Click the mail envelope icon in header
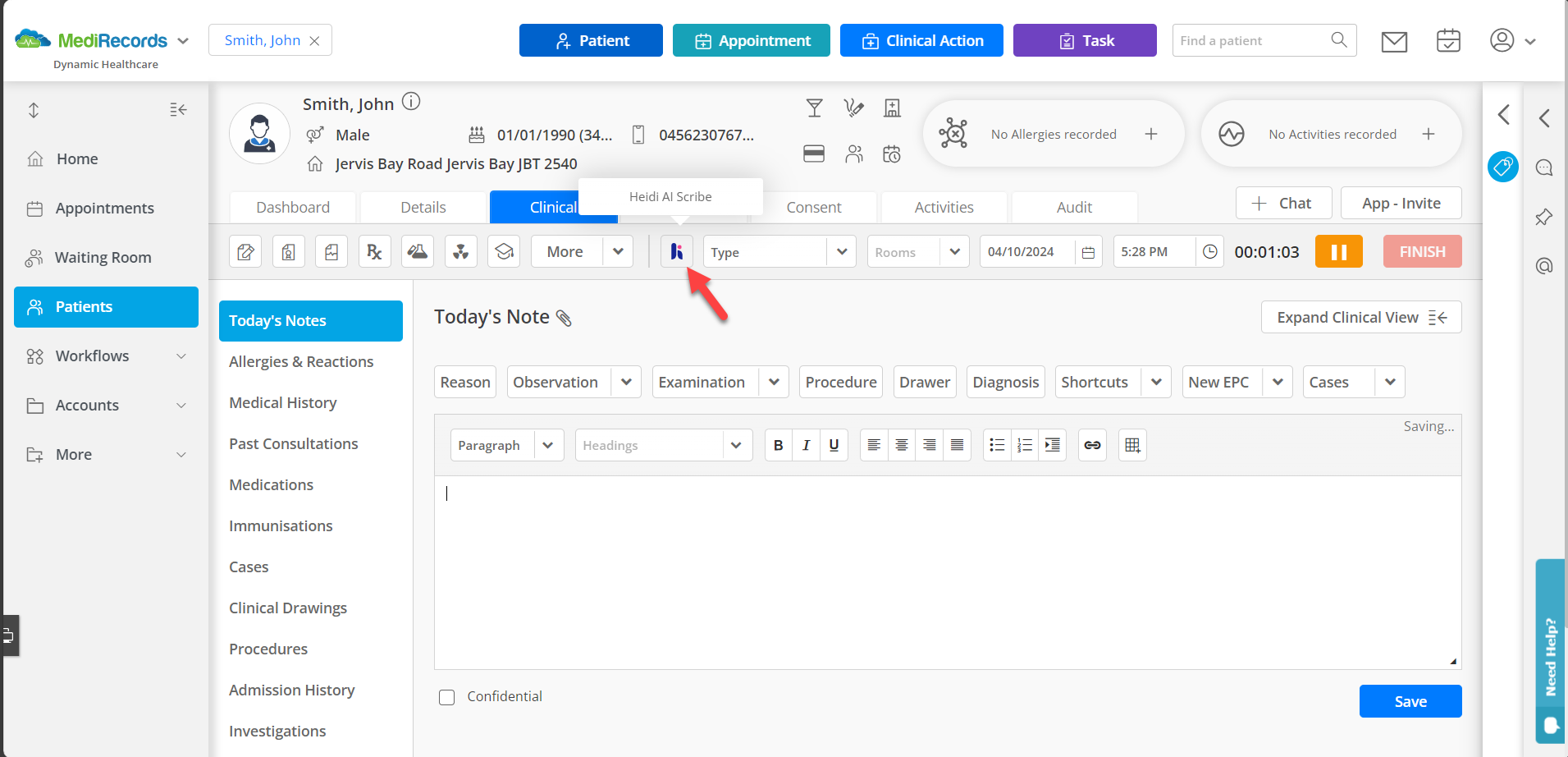The height and width of the screenshot is (757, 1568). (1394, 40)
